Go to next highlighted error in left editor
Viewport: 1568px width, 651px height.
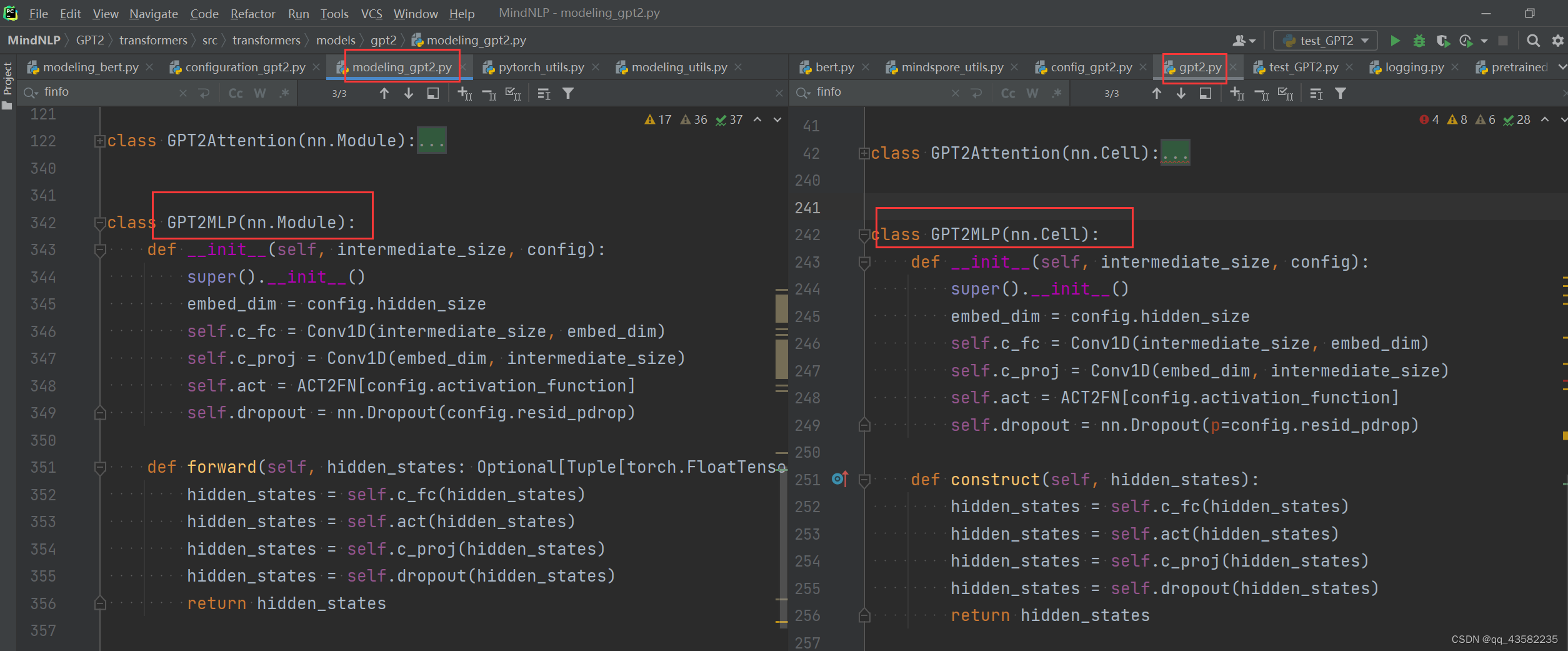pos(777,119)
